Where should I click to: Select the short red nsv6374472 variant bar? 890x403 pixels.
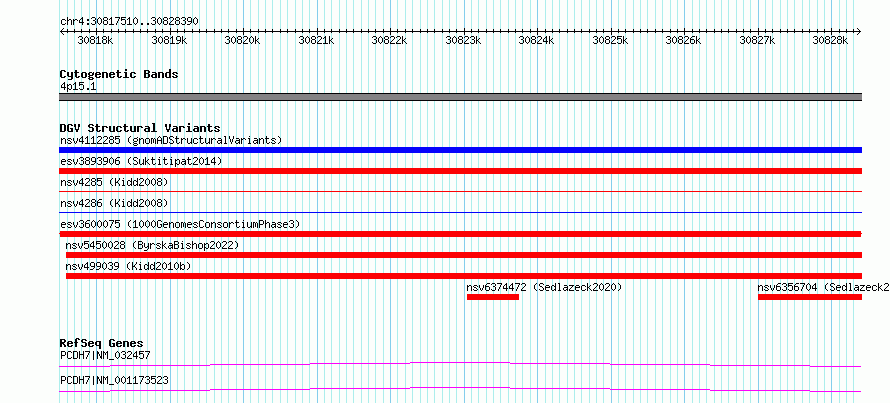(493, 297)
